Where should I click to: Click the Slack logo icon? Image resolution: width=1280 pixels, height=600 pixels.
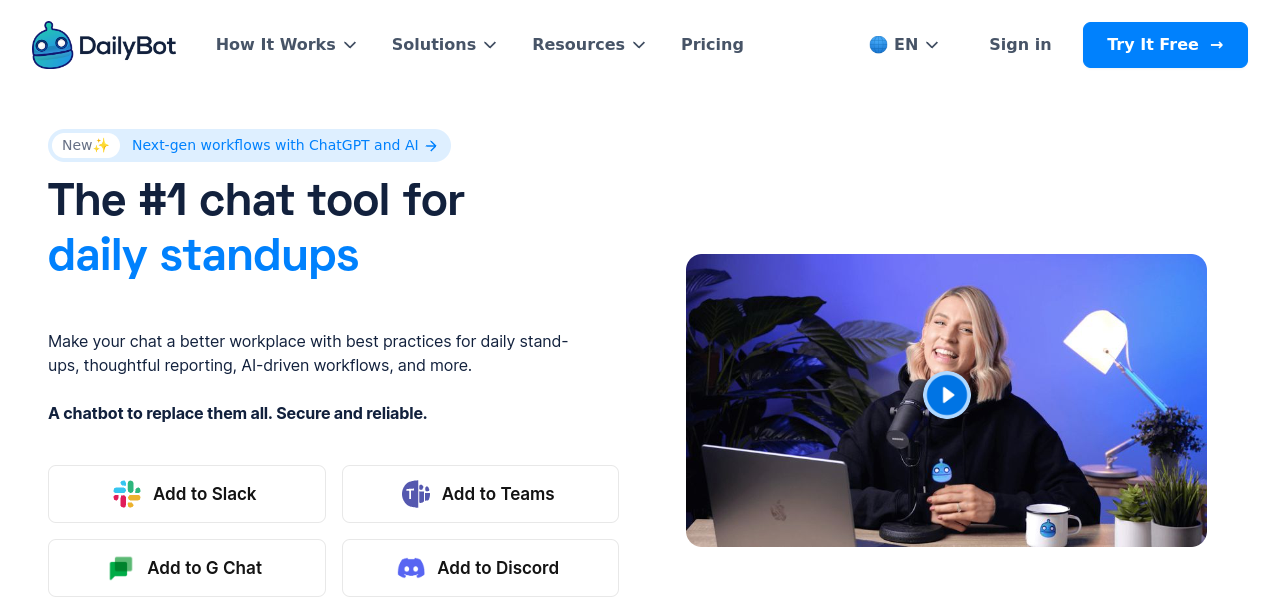coord(127,494)
